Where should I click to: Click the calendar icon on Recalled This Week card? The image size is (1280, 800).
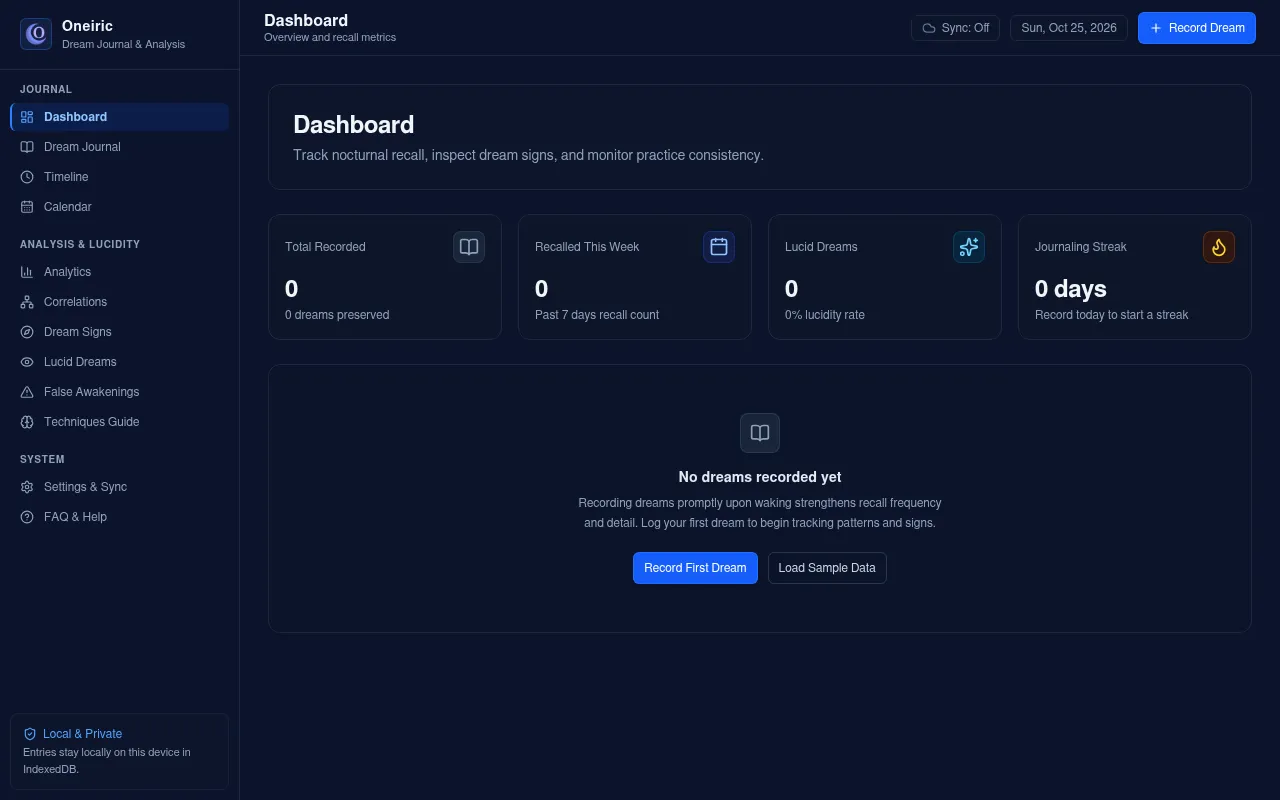coord(719,247)
